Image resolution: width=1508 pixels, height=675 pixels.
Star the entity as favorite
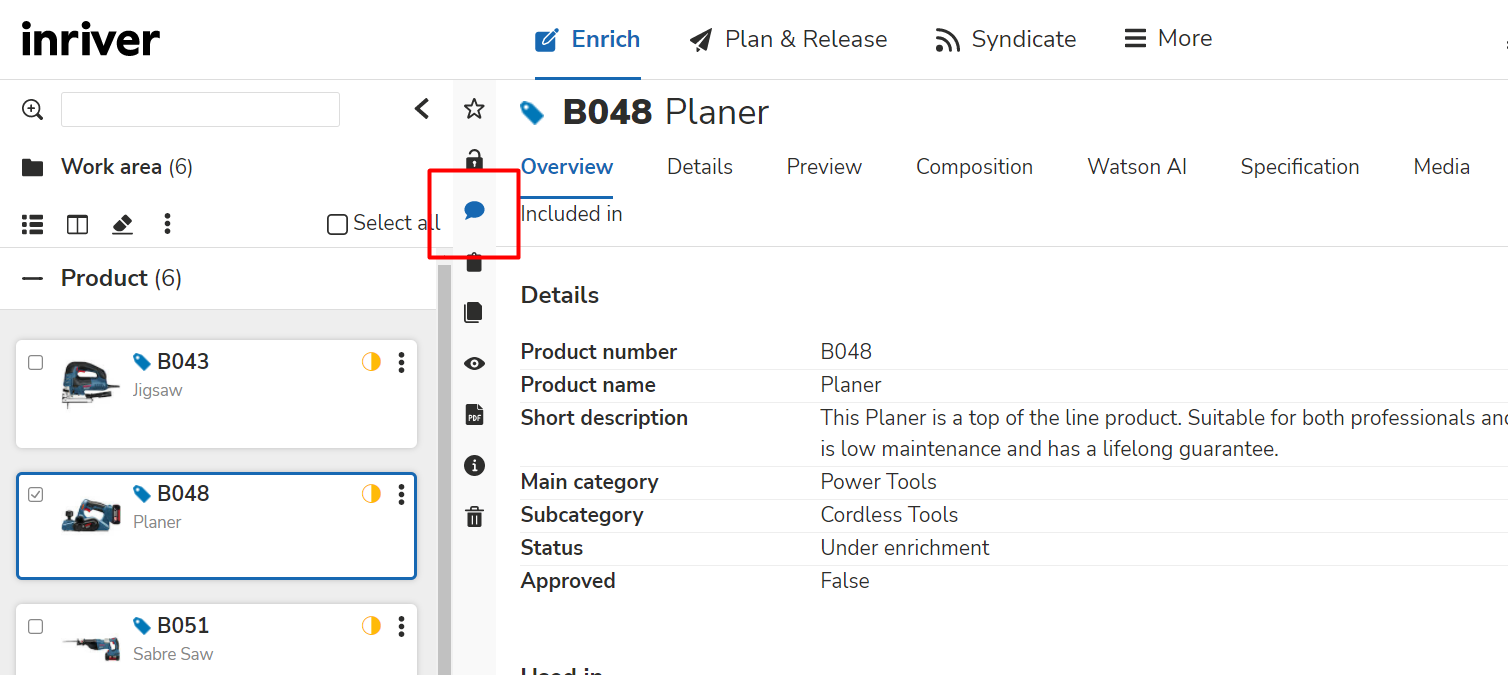474,109
